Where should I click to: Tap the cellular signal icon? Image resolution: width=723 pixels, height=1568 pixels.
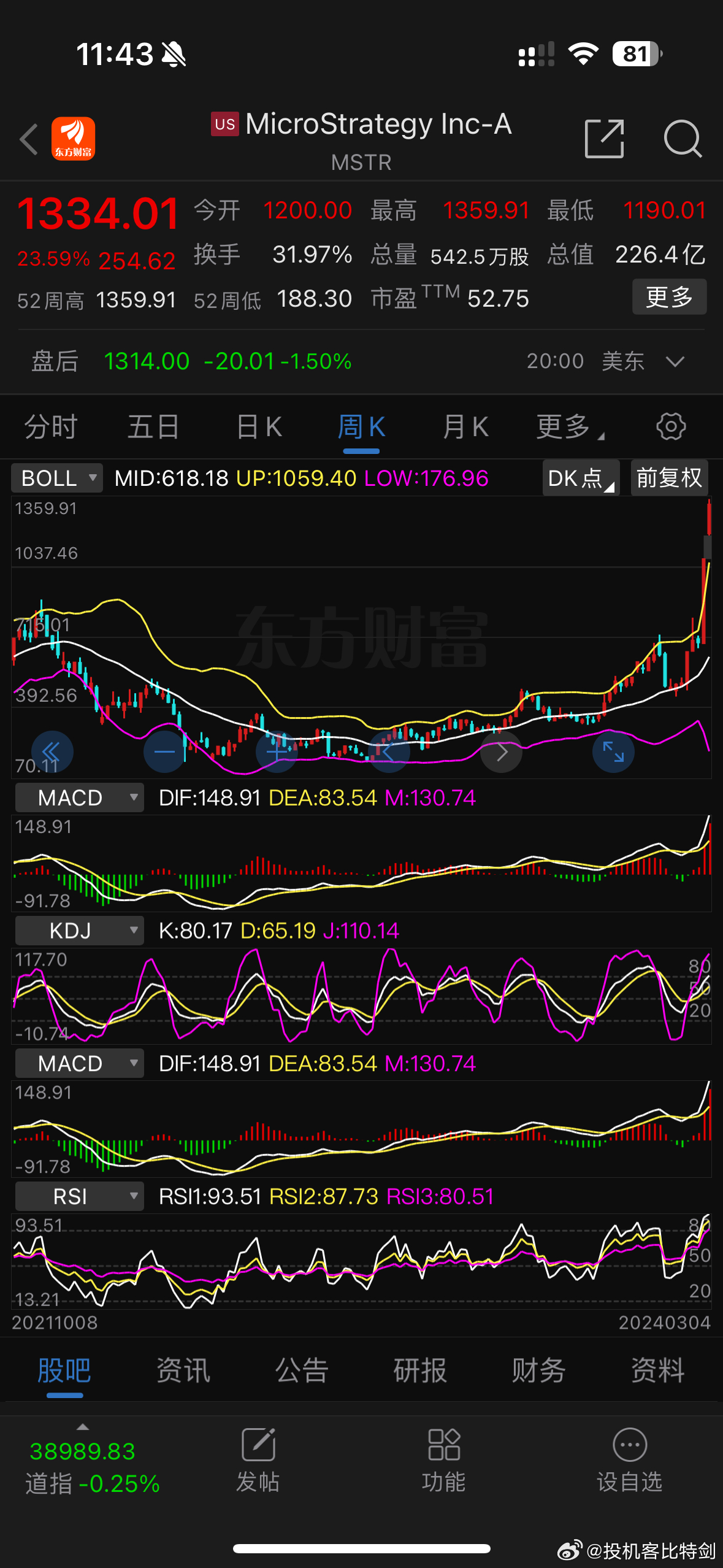(537, 54)
